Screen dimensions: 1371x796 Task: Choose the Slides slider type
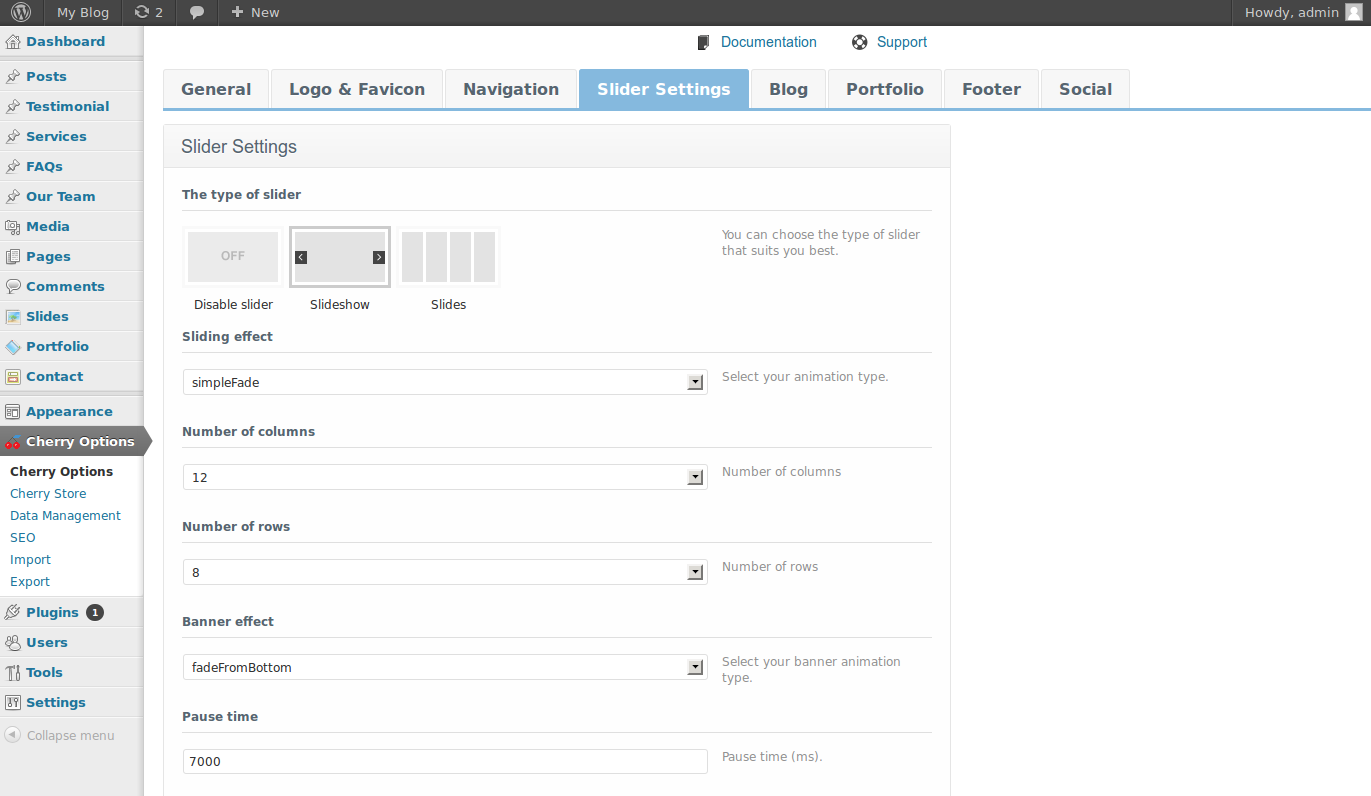coord(448,257)
